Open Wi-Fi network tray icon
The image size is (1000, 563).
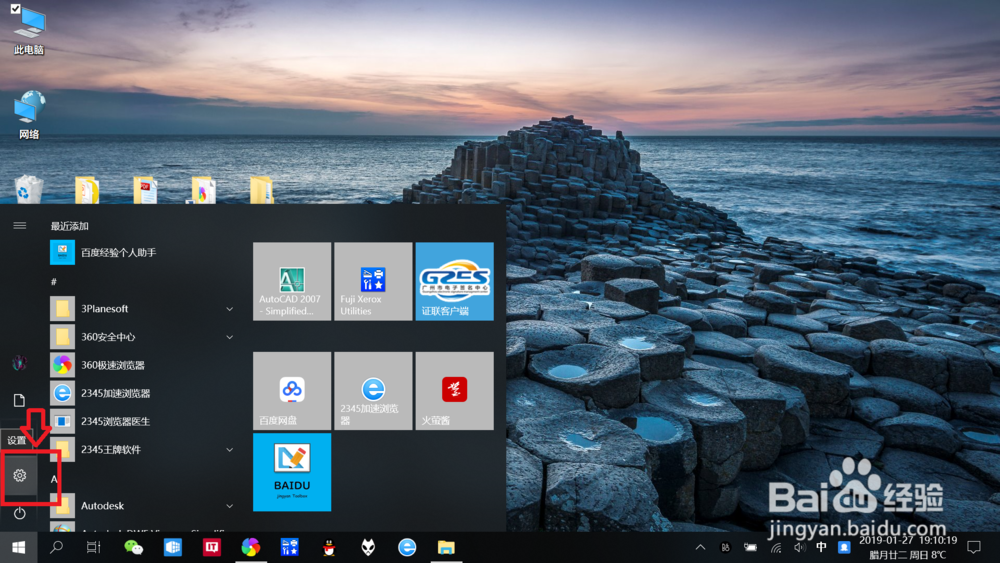[776, 547]
